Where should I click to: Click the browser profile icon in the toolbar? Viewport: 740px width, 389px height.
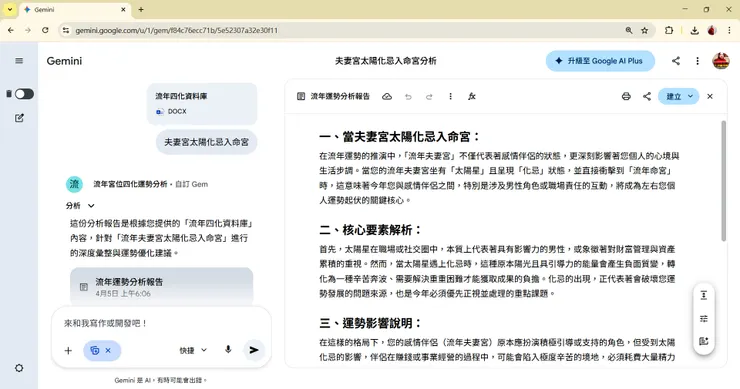(x=712, y=30)
